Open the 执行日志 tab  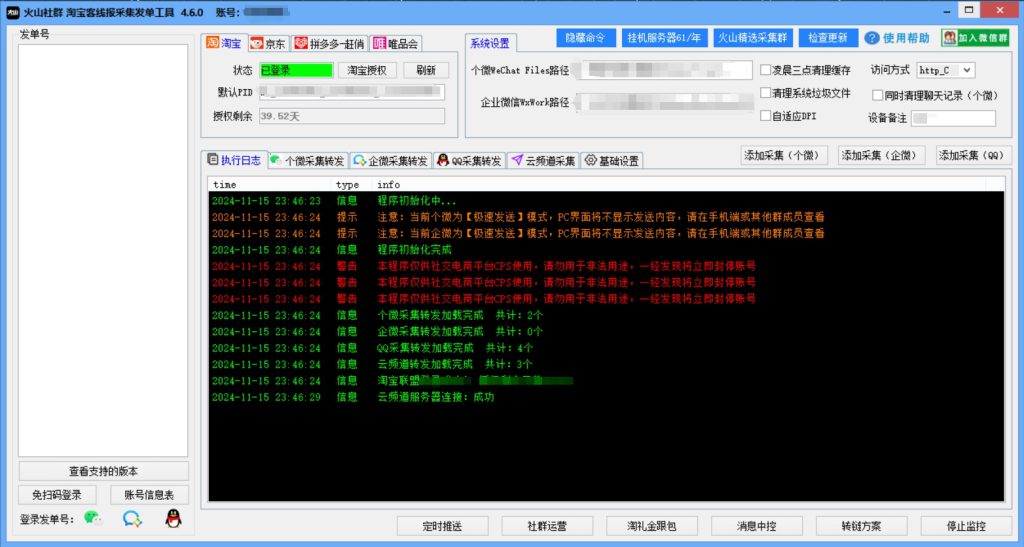[235, 160]
